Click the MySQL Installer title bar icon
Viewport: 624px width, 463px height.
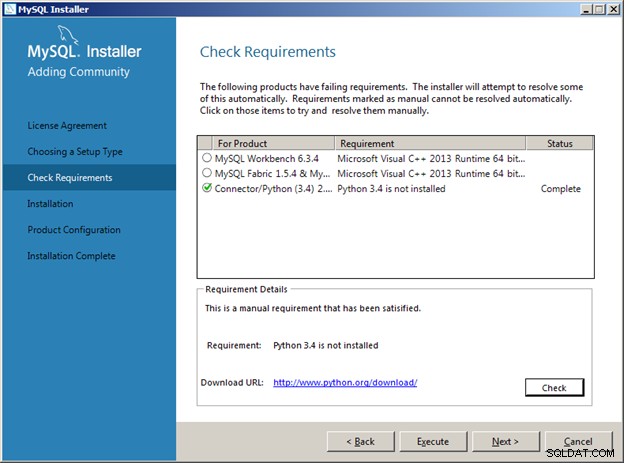pyautogui.click(x=10, y=9)
